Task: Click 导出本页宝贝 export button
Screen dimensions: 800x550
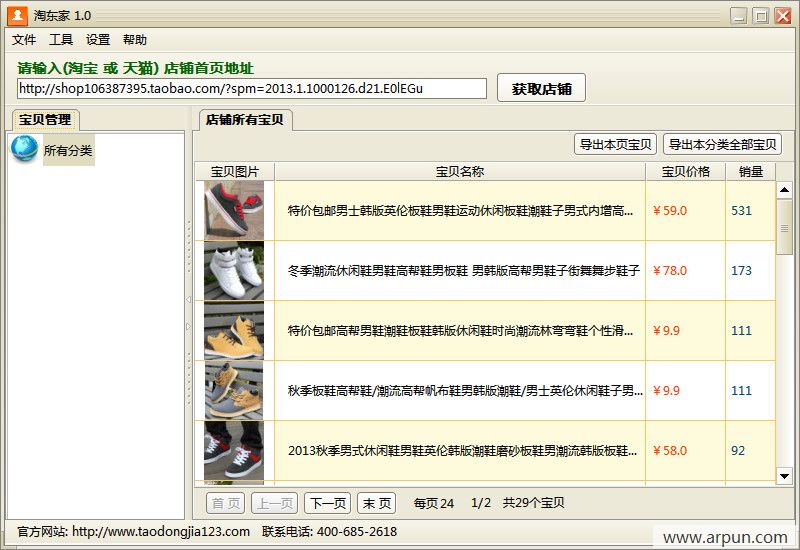Action: point(616,144)
